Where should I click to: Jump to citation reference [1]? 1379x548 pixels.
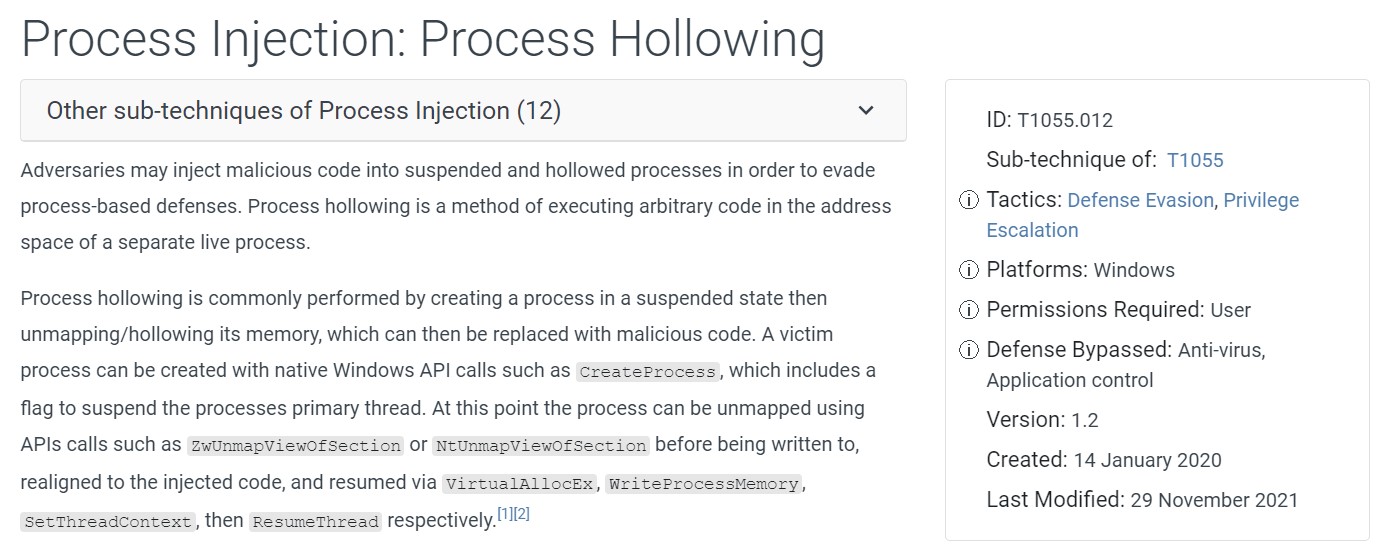(x=504, y=514)
